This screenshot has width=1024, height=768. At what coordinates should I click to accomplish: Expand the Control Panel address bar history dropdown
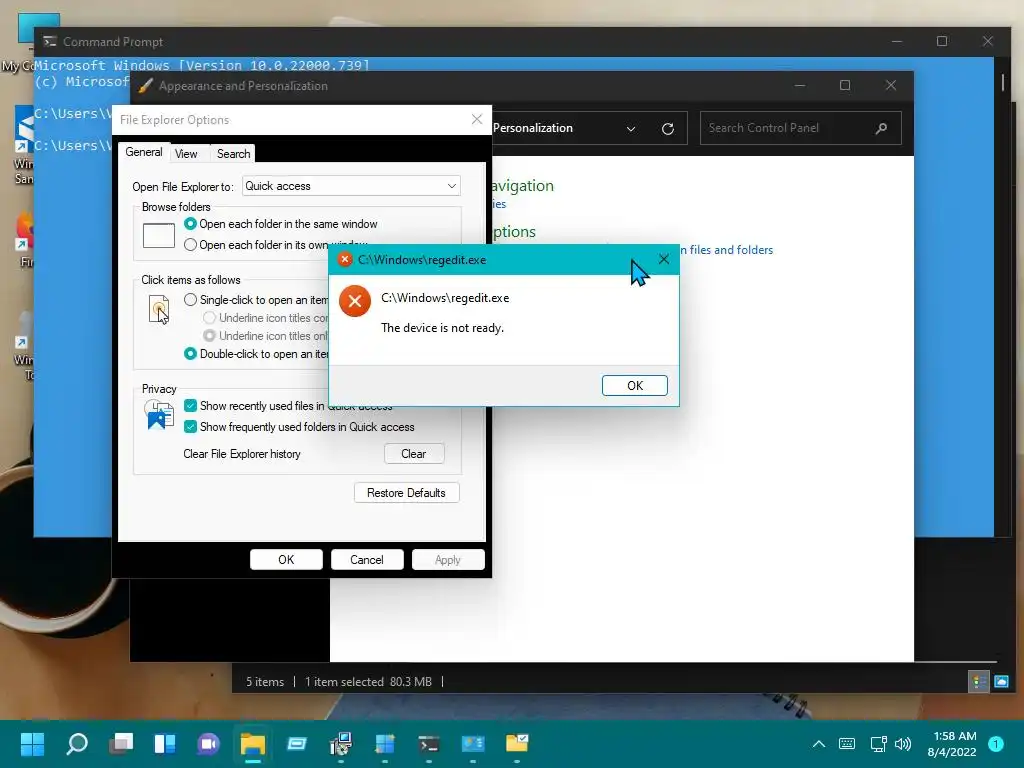click(631, 129)
